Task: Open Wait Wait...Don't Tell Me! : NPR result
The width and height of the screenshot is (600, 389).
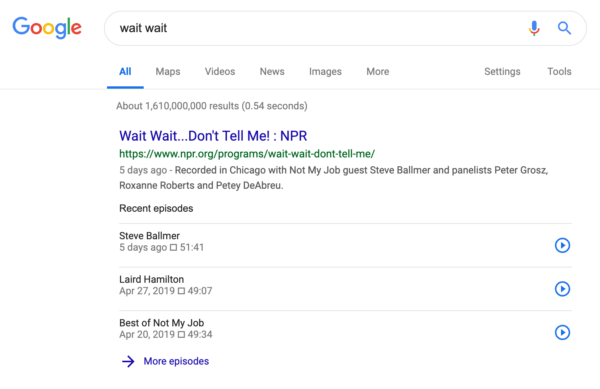Action: click(x=213, y=136)
